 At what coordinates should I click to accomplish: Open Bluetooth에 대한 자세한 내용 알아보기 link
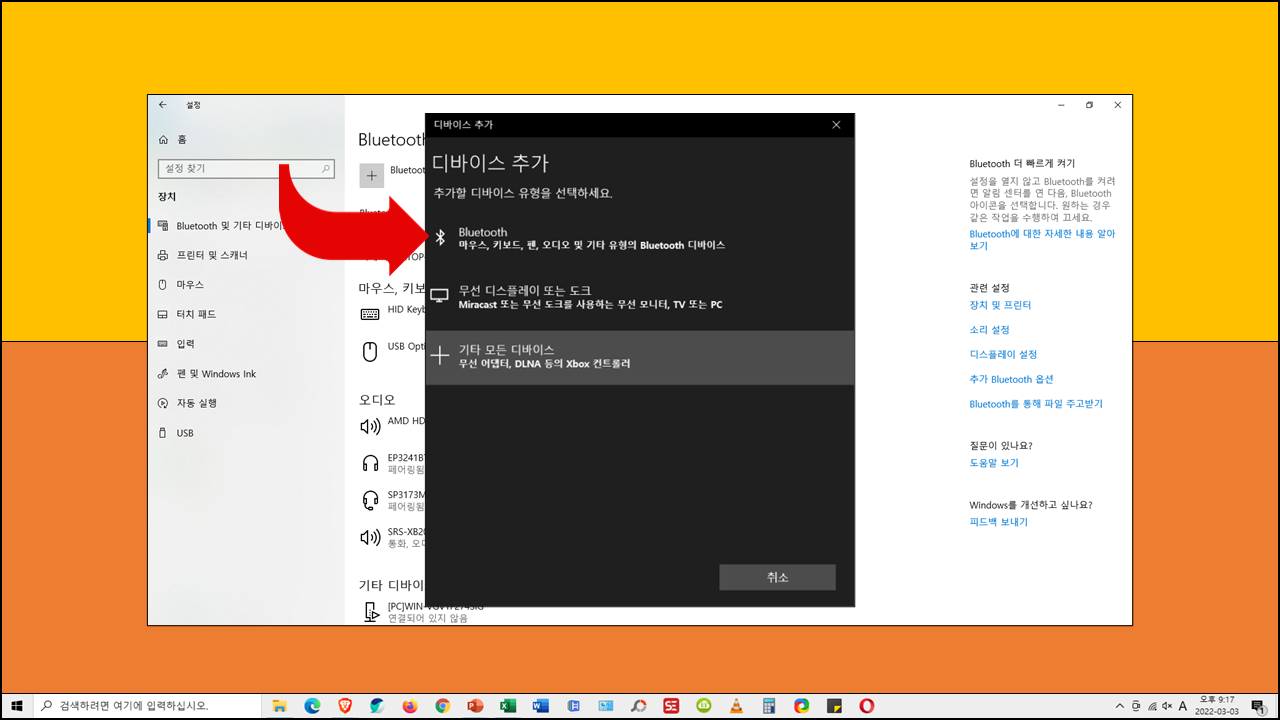pyautogui.click(x=1042, y=239)
